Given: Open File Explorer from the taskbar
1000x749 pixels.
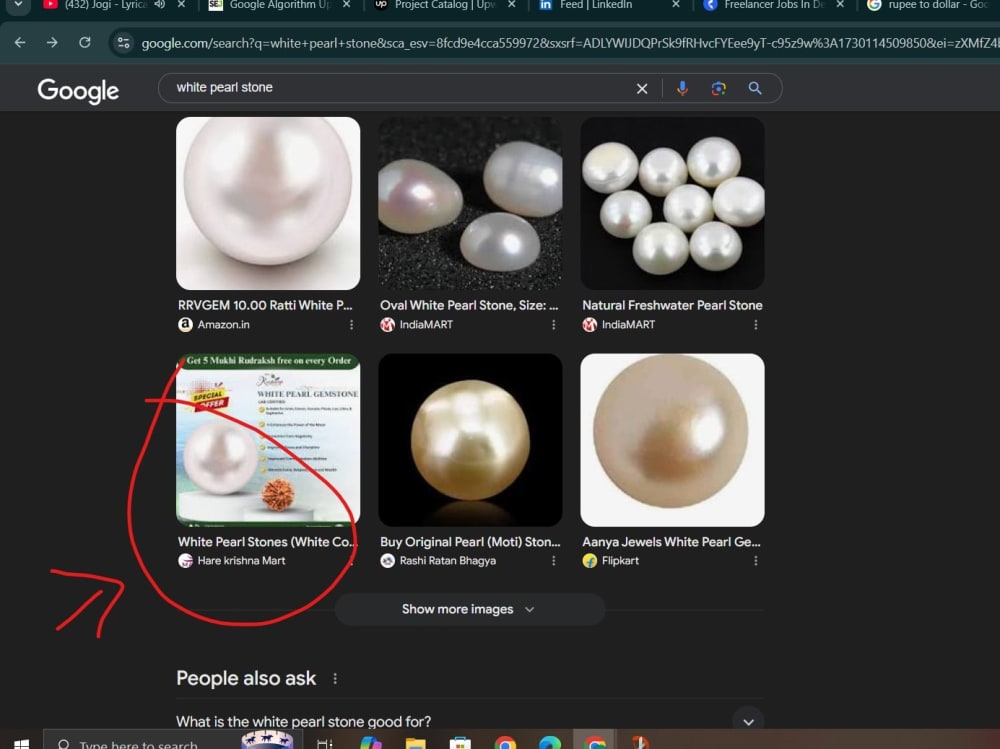Looking at the screenshot, I should pyautogui.click(x=415, y=744).
